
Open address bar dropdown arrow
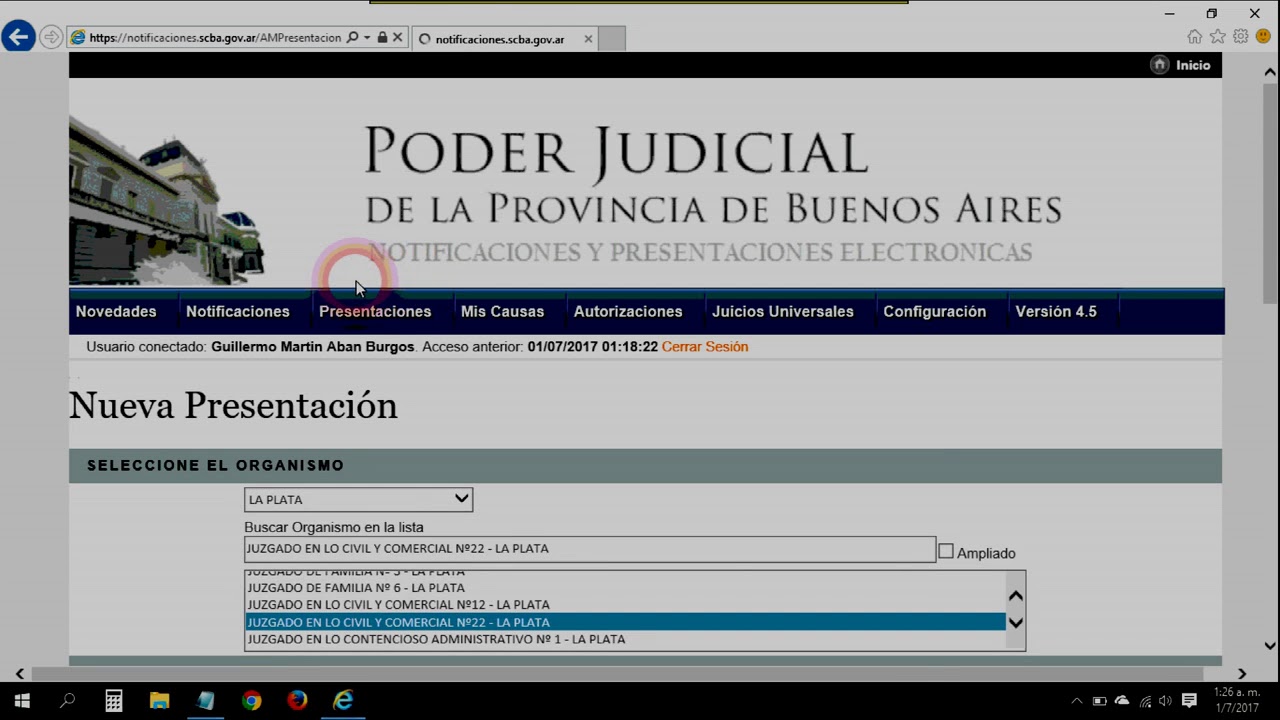pyautogui.click(x=367, y=38)
